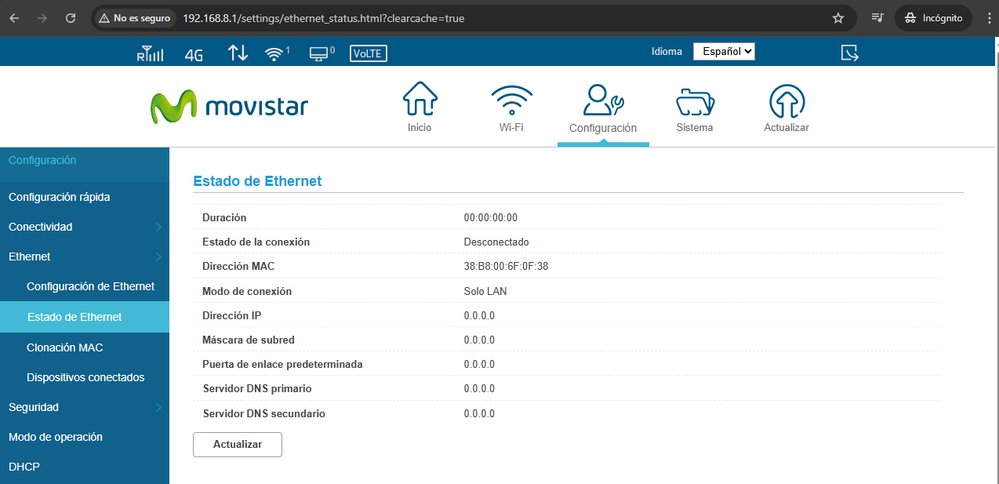
Task: Click the logout icon in top bar
Action: tap(850, 53)
